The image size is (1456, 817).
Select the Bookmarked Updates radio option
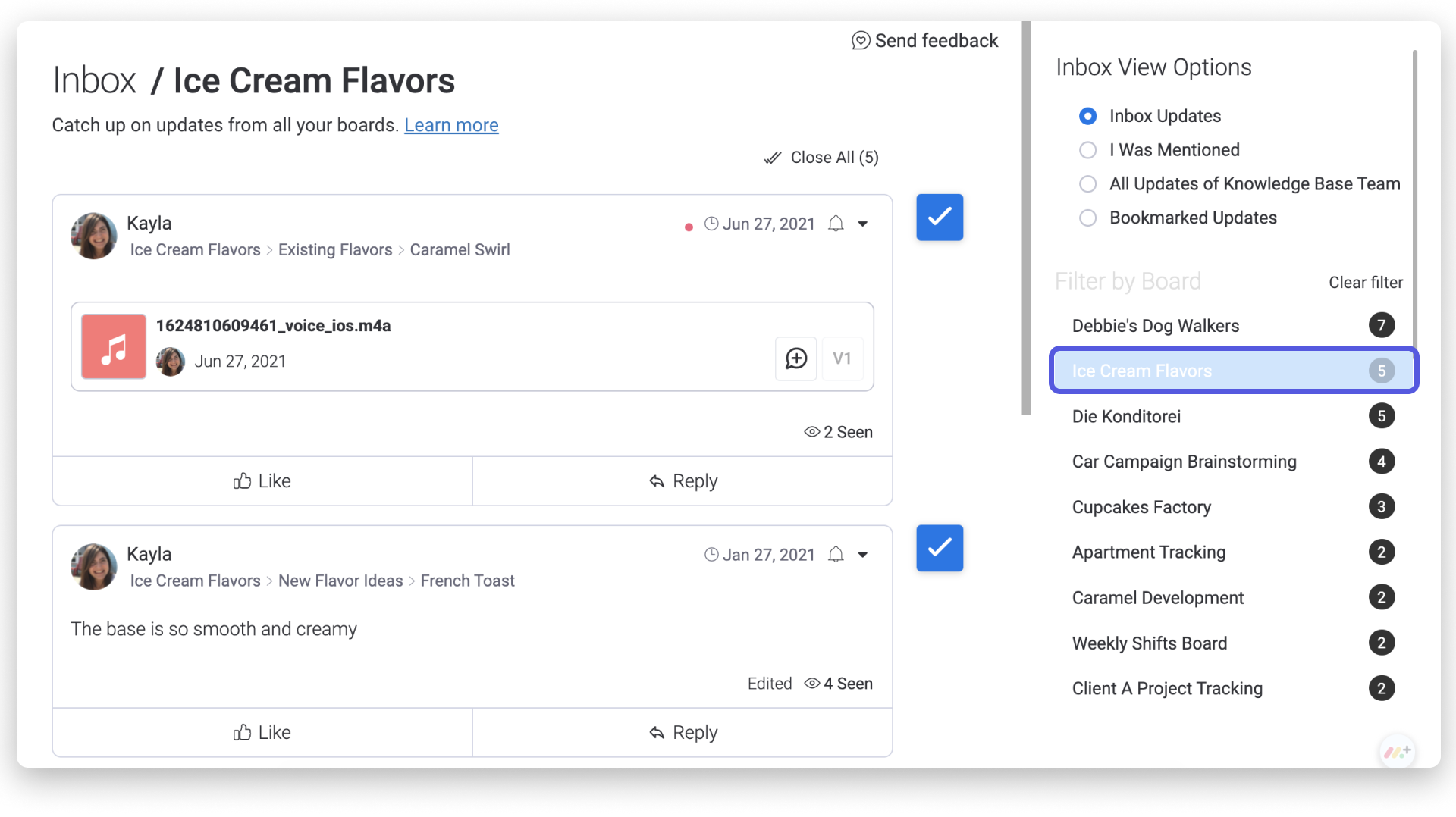1088,218
